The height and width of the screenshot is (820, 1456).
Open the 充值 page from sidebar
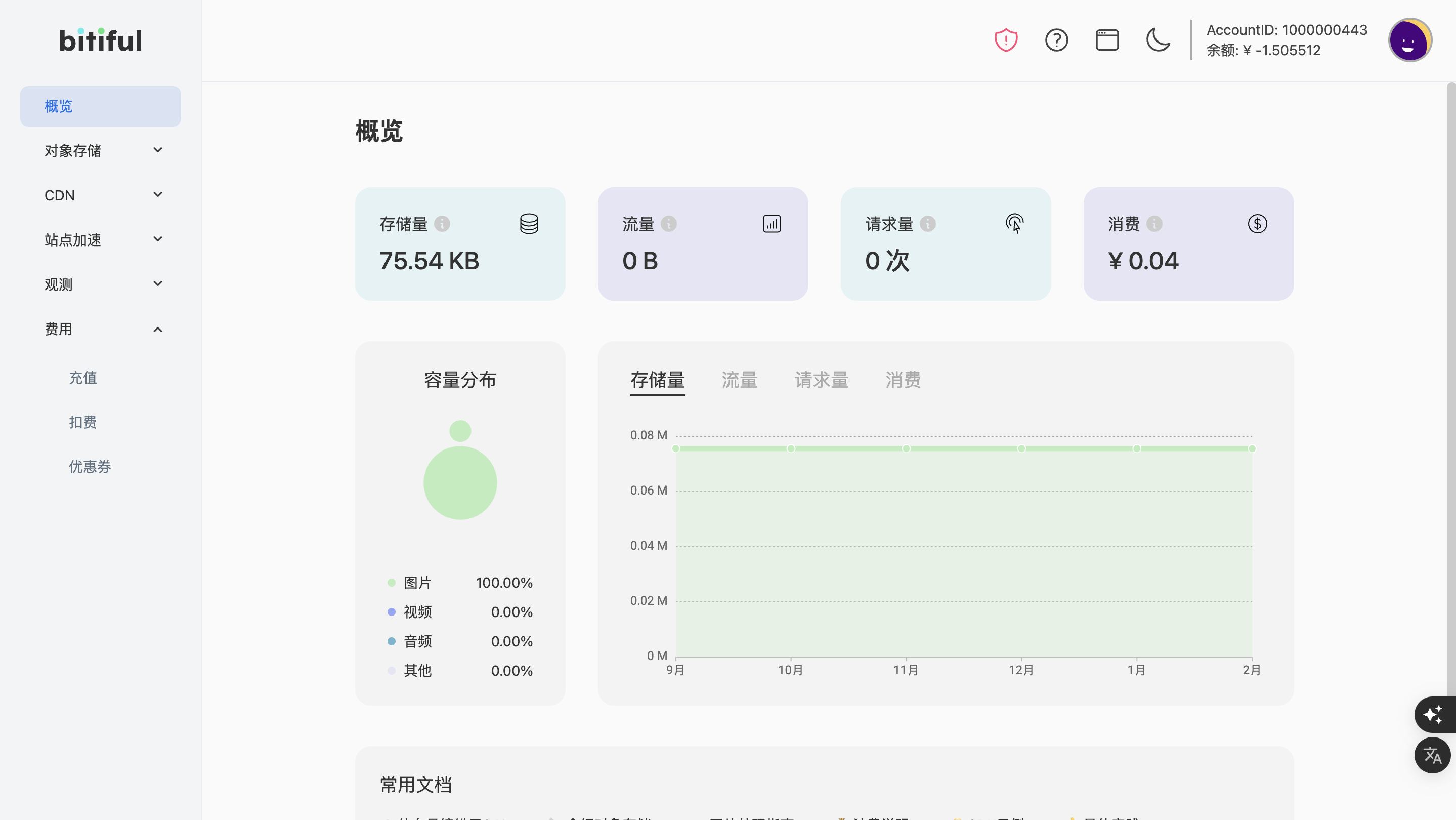point(83,377)
